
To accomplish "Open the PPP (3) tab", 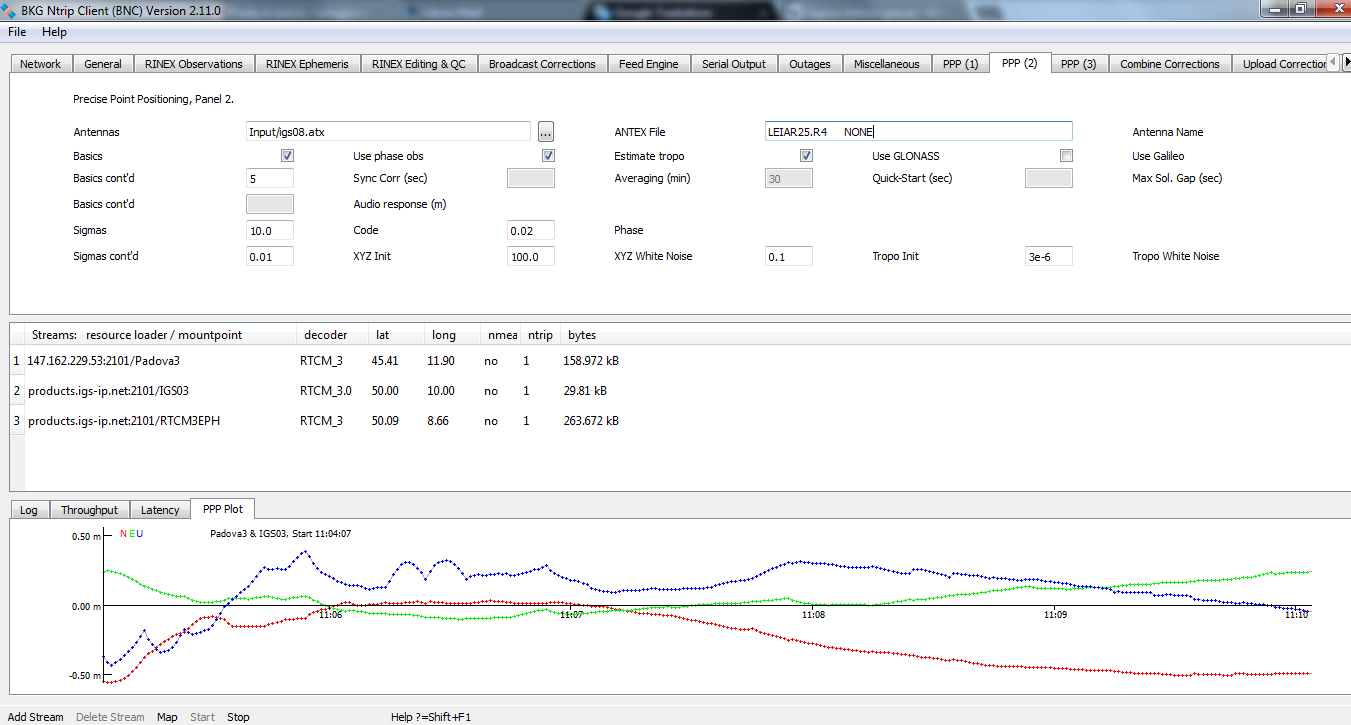I will pyautogui.click(x=1078, y=64).
